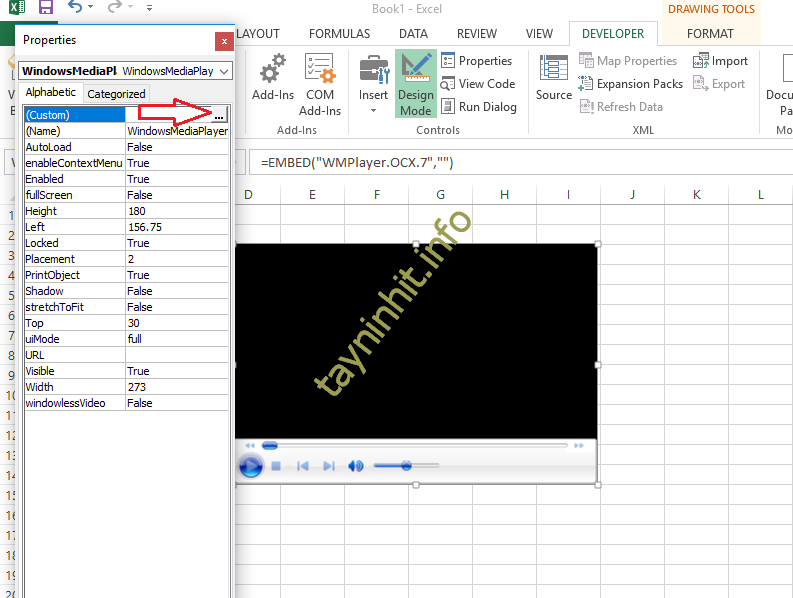Expand the WindowsMediaPlayer object dropdown

click(224, 71)
